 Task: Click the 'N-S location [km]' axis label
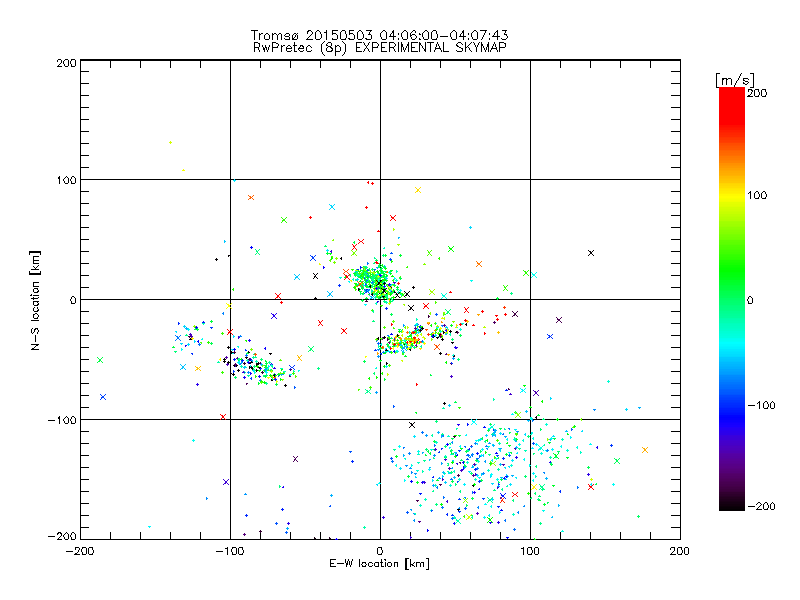point(35,301)
